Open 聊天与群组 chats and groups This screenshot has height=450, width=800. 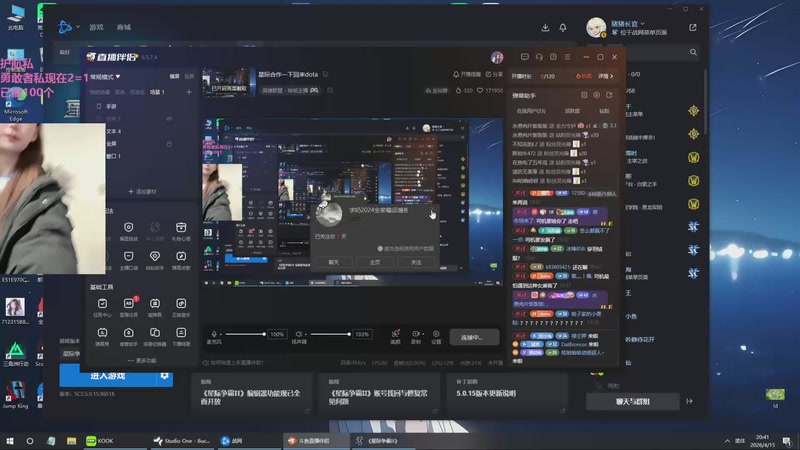(x=632, y=402)
